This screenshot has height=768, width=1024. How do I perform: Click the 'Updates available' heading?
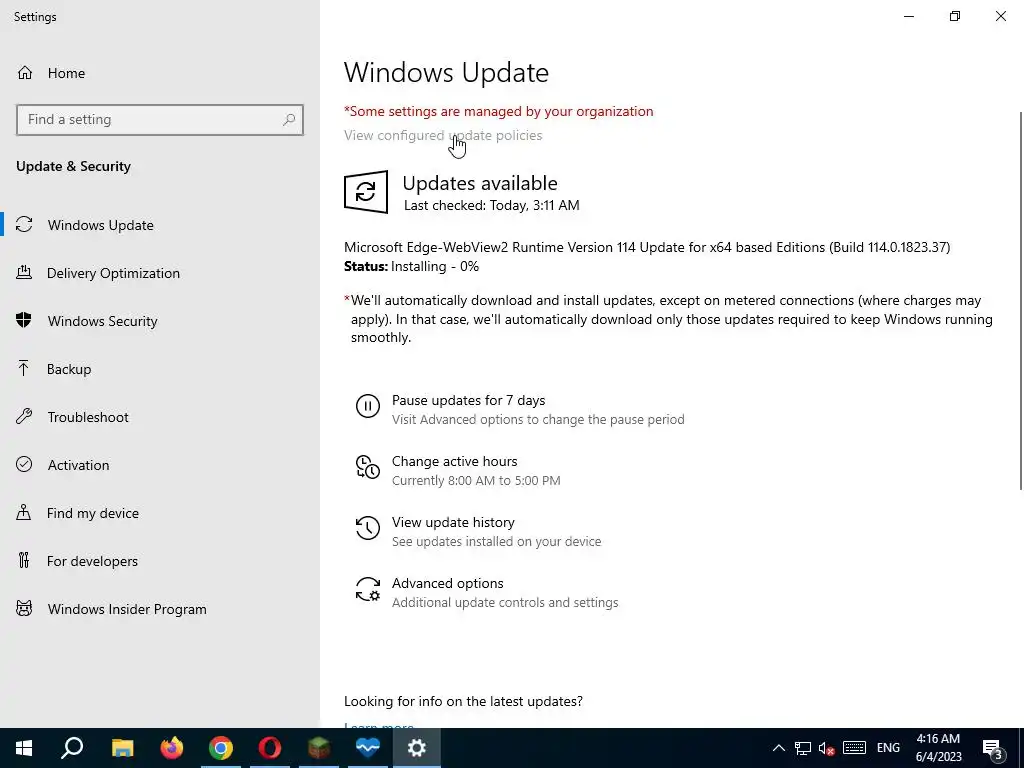pos(480,183)
